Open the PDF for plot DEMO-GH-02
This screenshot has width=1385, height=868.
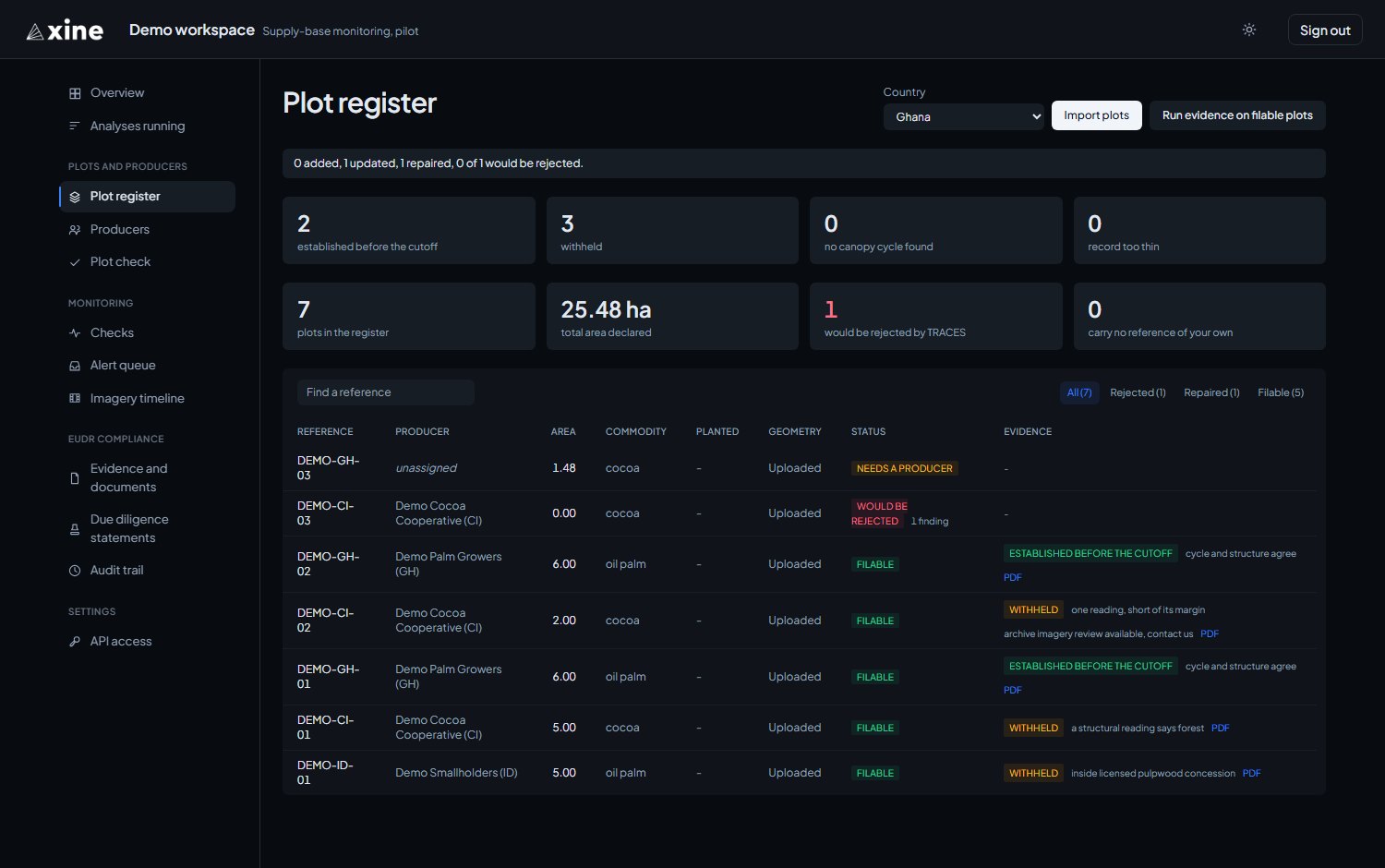pyautogui.click(x=1013, y=577)
